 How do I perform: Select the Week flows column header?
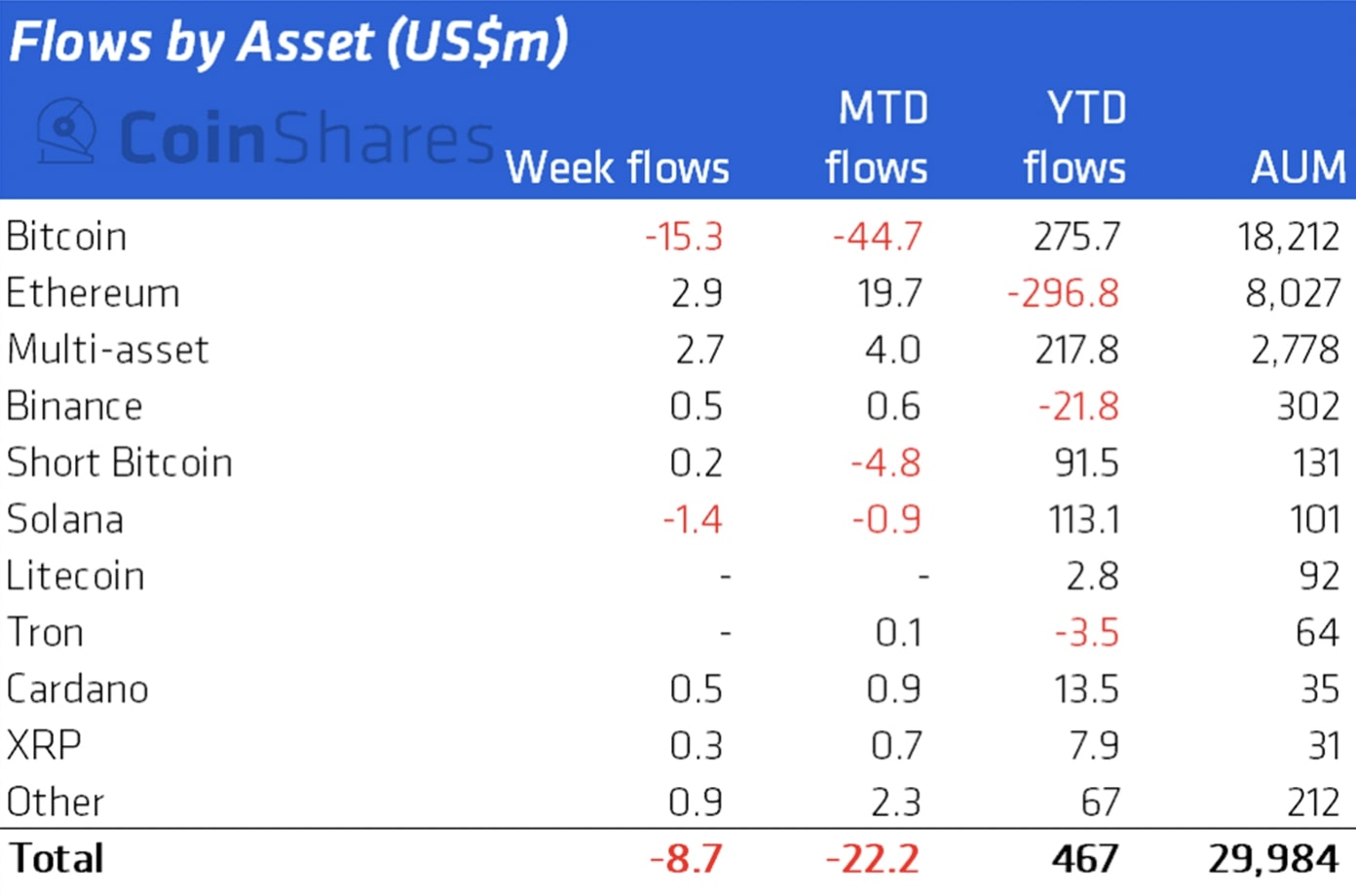click(618, 168)
